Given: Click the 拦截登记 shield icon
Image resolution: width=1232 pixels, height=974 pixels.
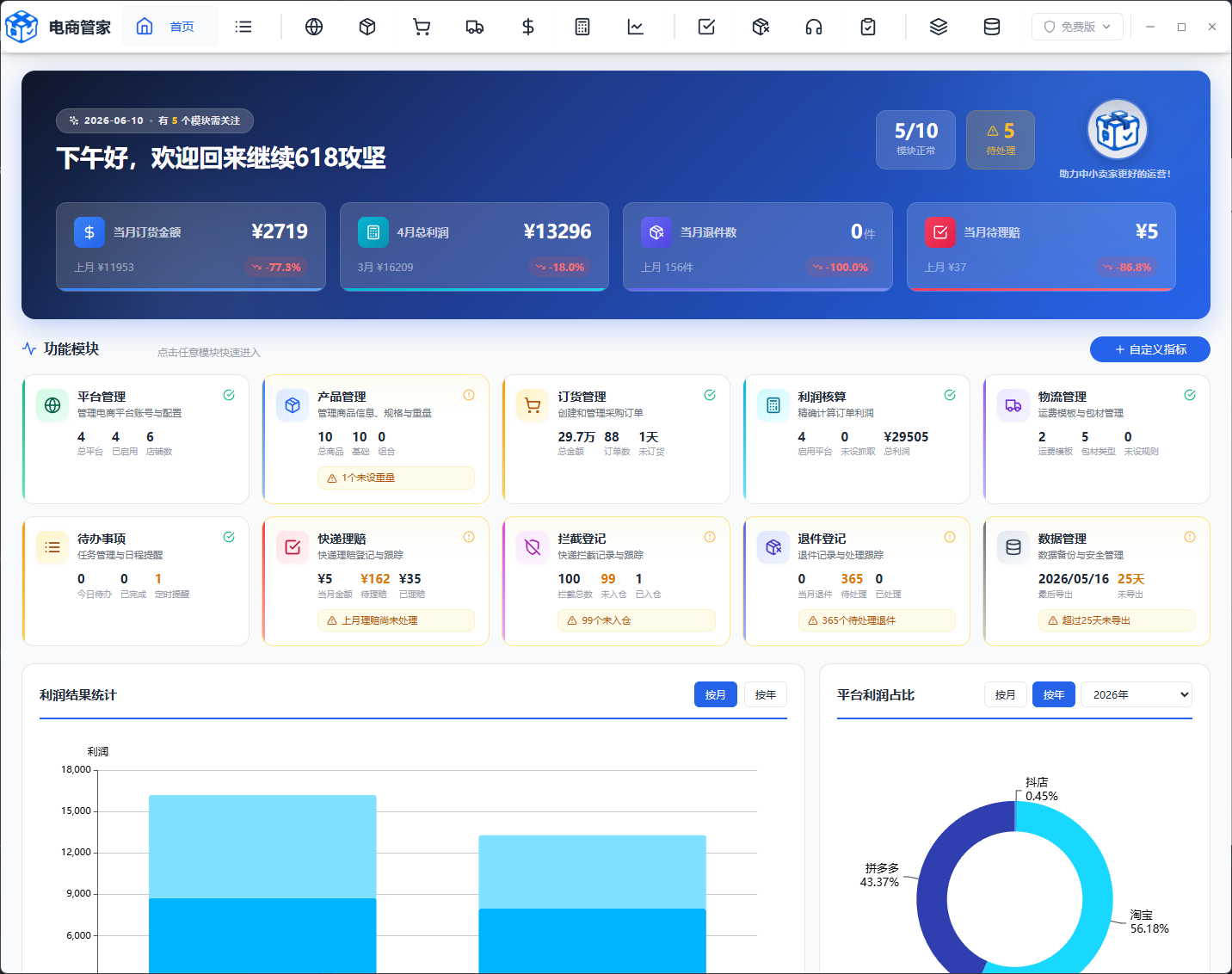Looking at the screenshot, I should [533, 547].
